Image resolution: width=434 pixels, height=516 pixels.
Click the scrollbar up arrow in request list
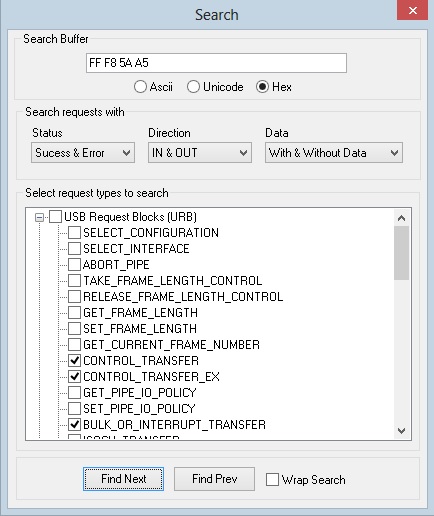[401, 218]
